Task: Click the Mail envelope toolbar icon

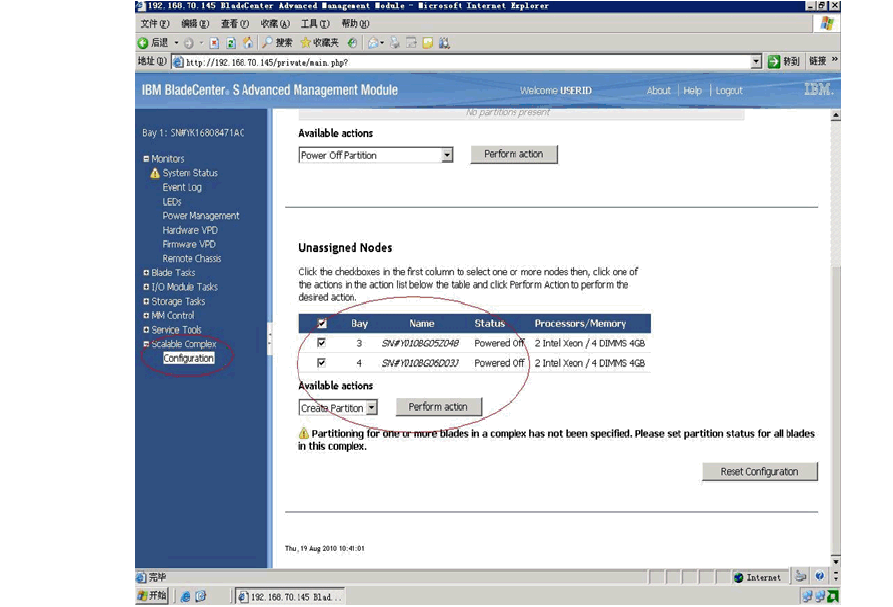Action: click(373, 43)
